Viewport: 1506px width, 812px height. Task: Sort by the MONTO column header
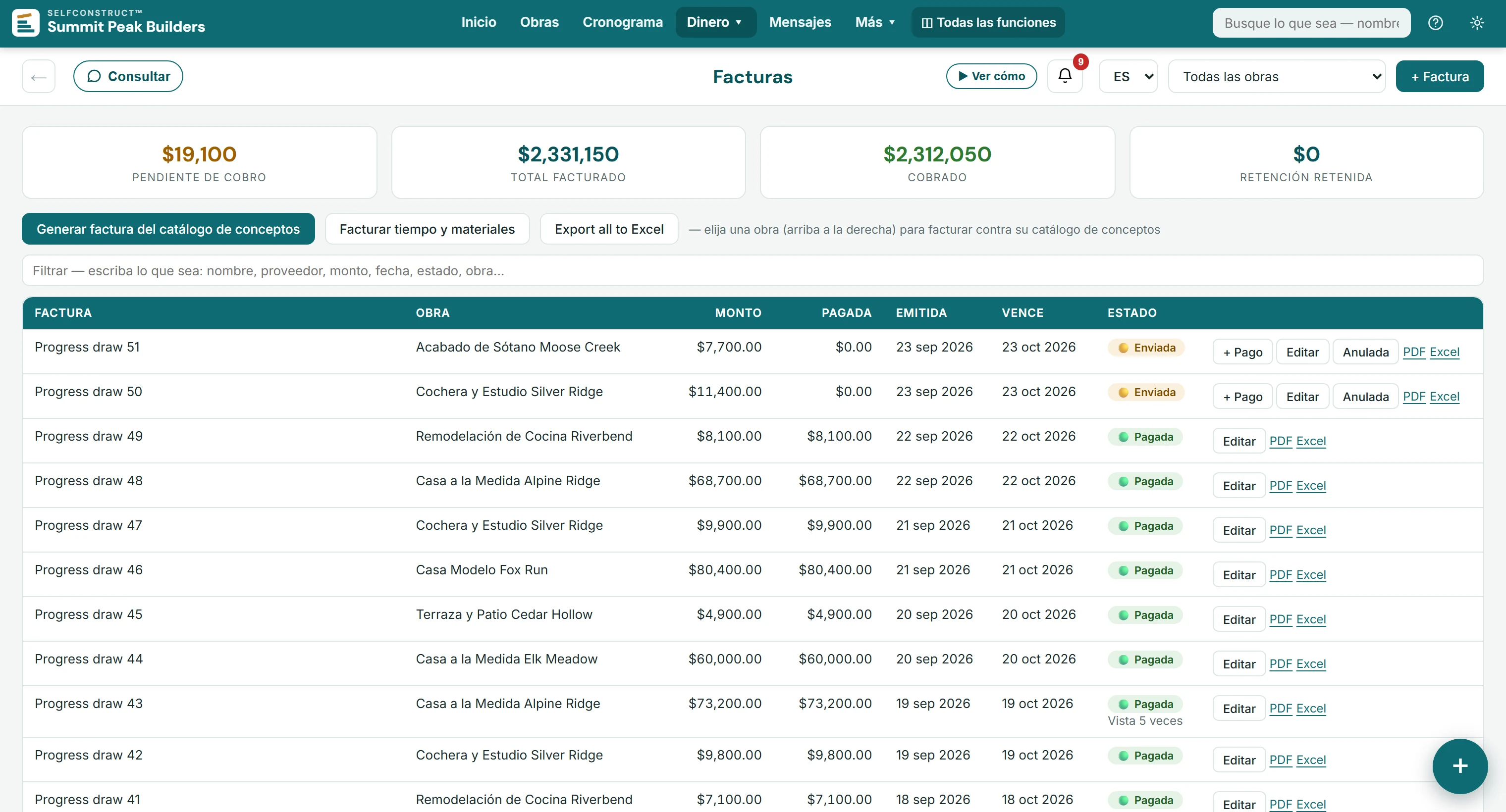pyautogui.click(x=738, y=312)
